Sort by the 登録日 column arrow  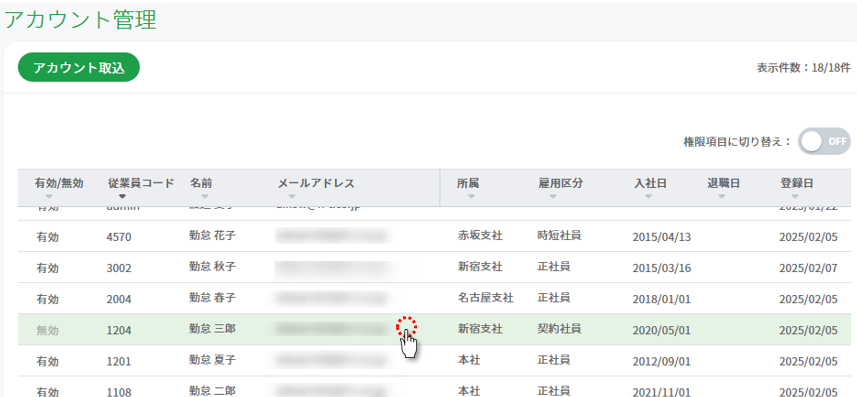[x=795, y=196]
